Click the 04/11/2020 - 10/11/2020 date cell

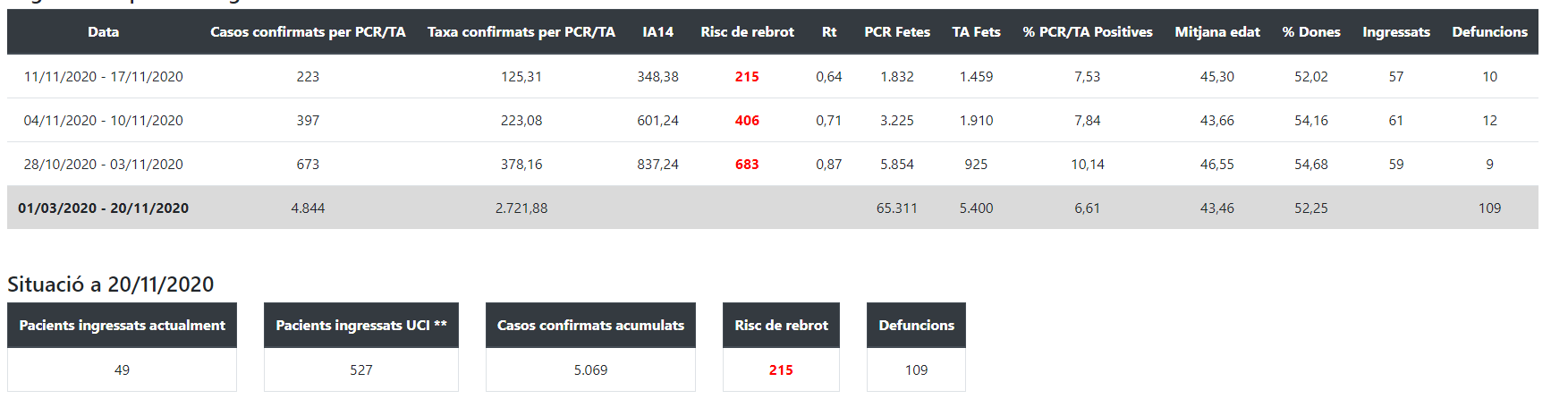104,121
